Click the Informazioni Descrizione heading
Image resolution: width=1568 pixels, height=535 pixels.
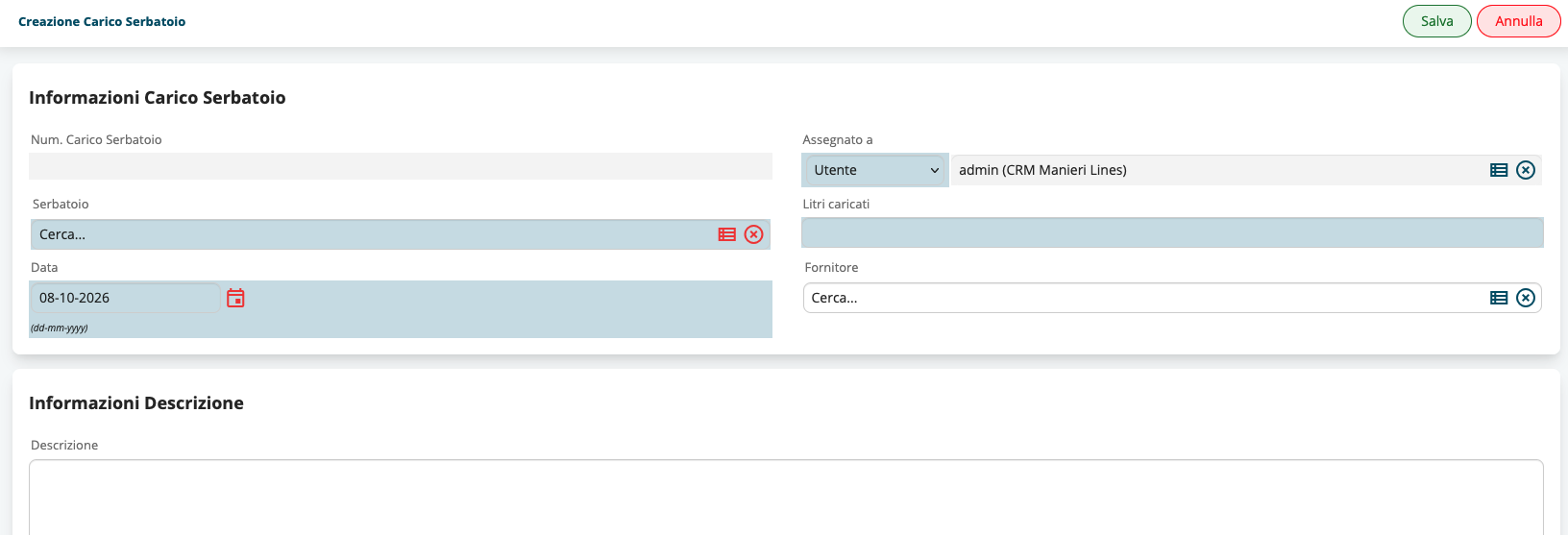pyautogui.click(x=136, y=403)
